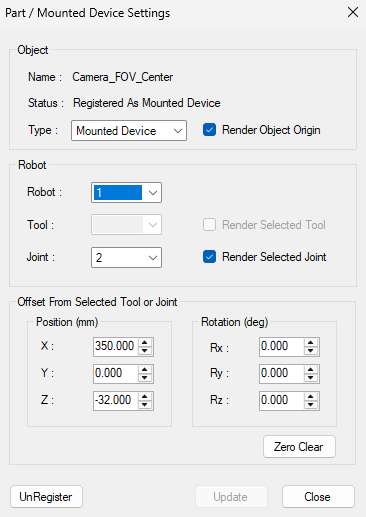This screenshot has width=366, height=517.
Task: Click the X position input field
Action: 115,346
